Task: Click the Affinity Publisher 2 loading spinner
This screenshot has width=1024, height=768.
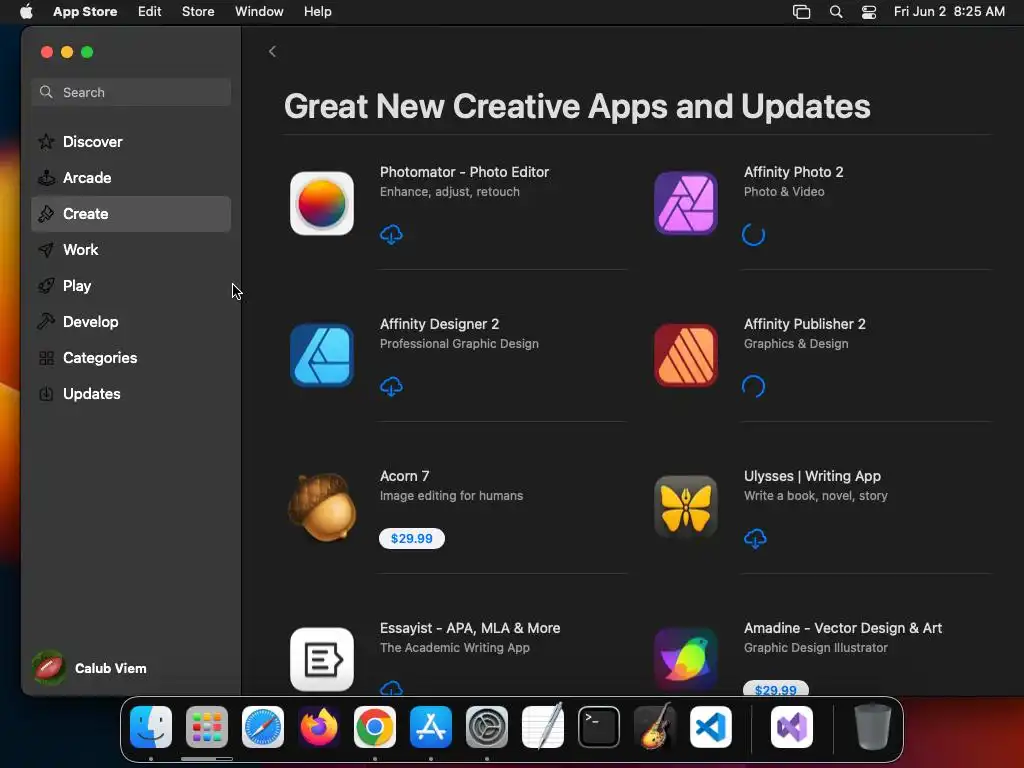Action: (754, 387)
